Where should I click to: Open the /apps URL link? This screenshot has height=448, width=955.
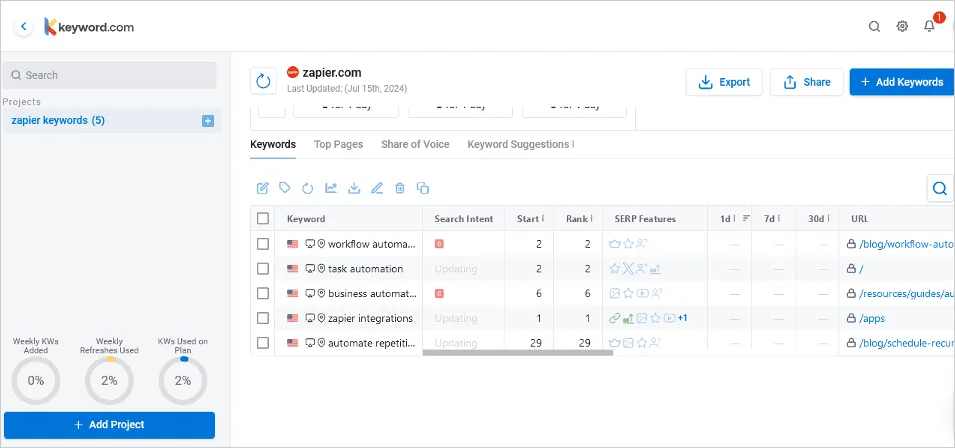[x=872, y=318]
